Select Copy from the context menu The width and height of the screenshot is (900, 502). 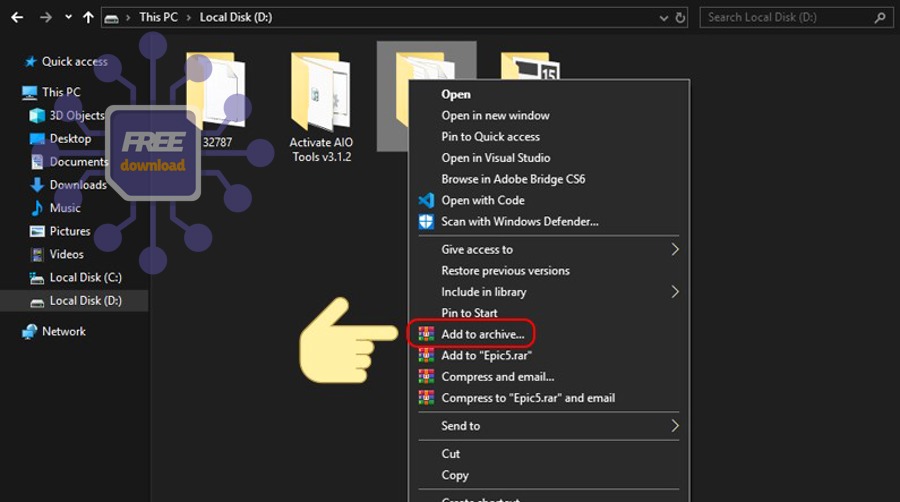click(x=455, y=476)
